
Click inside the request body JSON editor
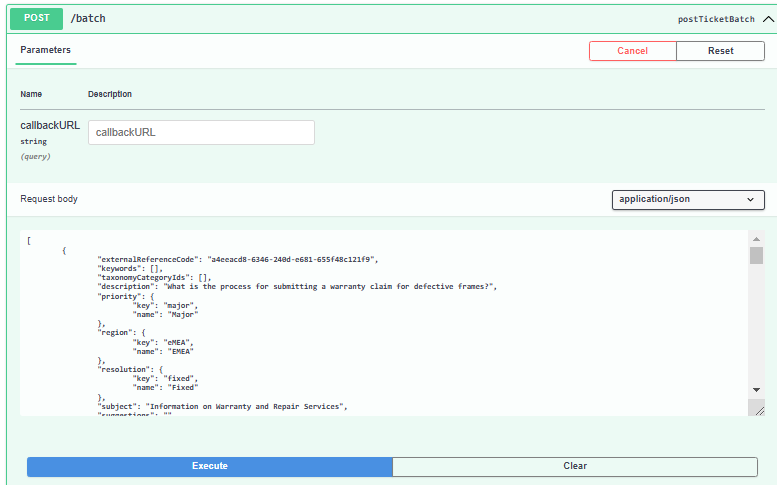(384, 322)
